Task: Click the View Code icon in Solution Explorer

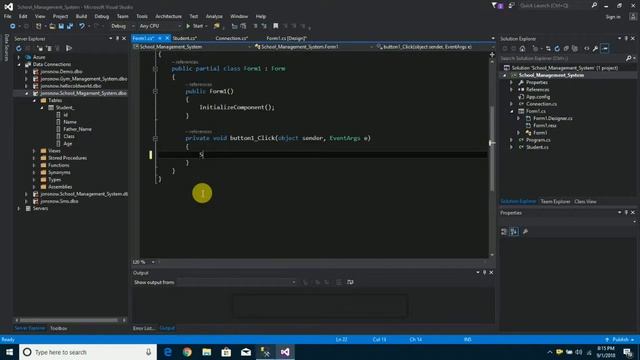Action: 587,49
